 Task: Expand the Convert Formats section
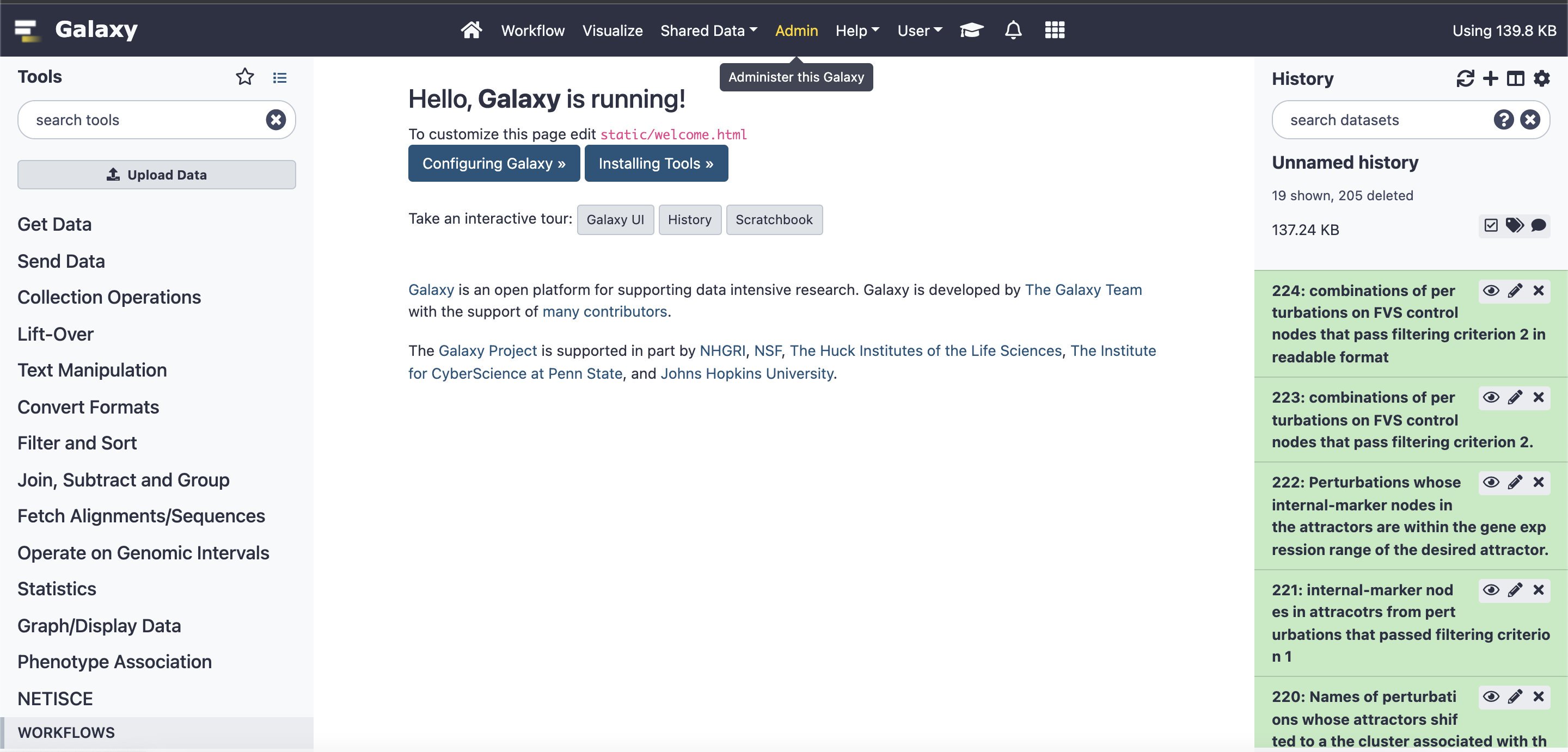click(x=88, y=406)
